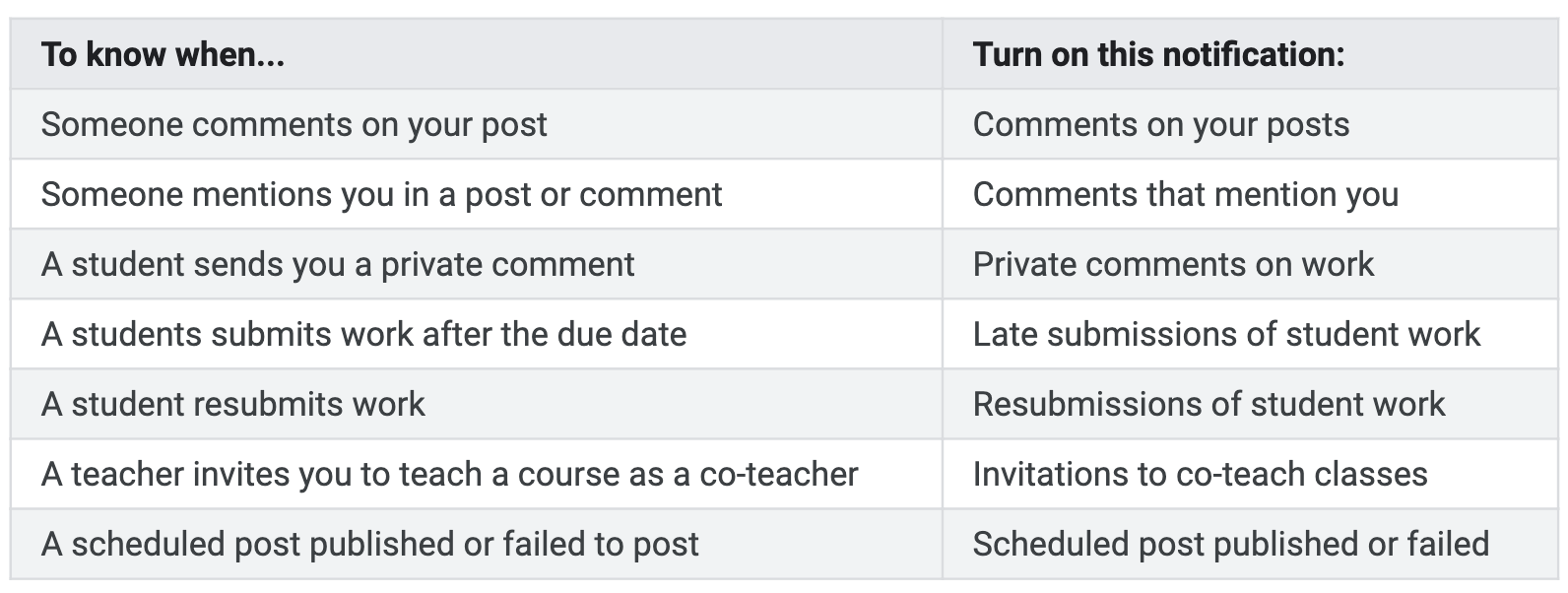
Task: Select 'Someone mentions you in a post or comment'
Action: [381, 195]
